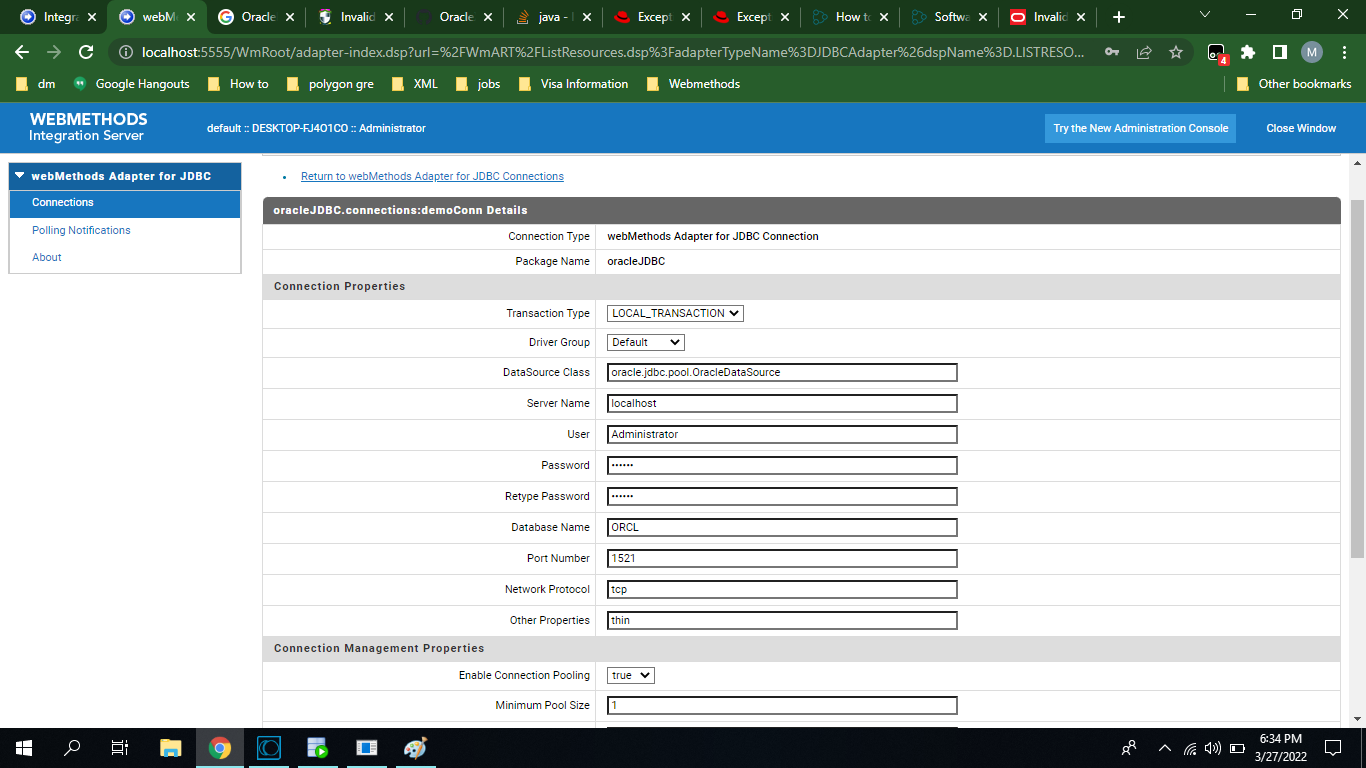Open the About sidebar item
1366x768 pixels.
[47, 257]
